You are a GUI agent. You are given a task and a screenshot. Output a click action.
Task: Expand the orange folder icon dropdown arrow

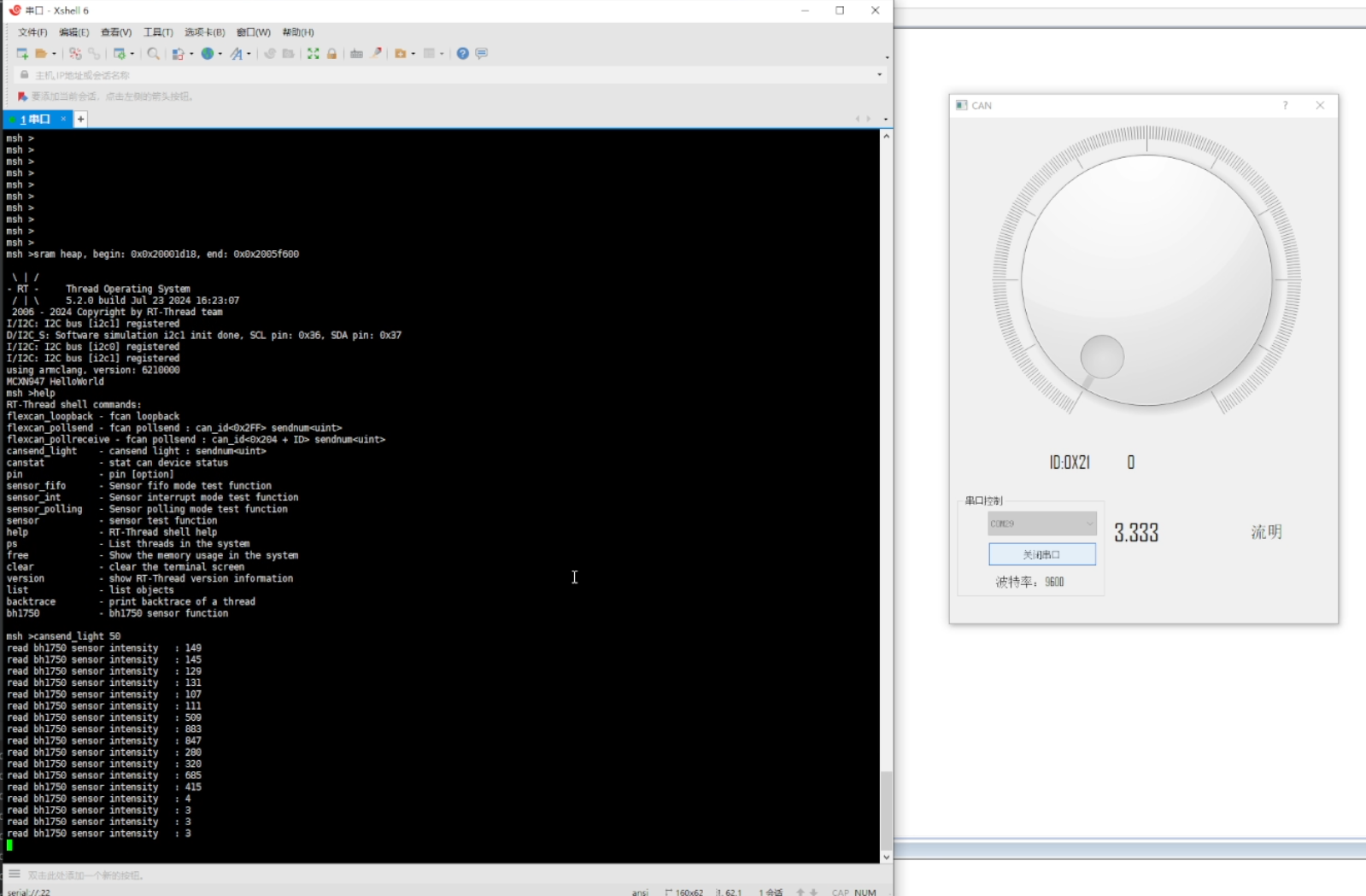413,54
